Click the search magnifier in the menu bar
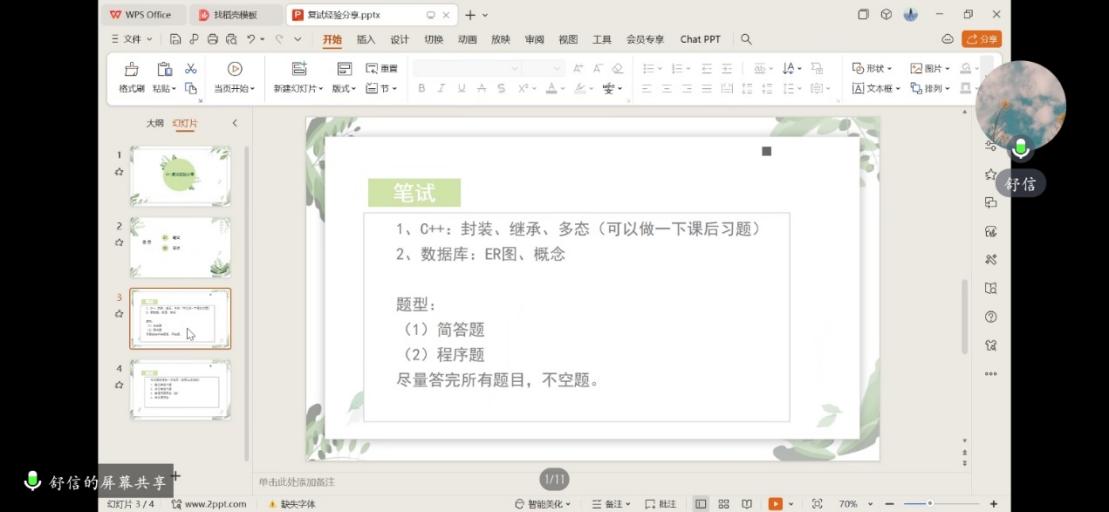The image size is (1109, 512). (746, 39)
